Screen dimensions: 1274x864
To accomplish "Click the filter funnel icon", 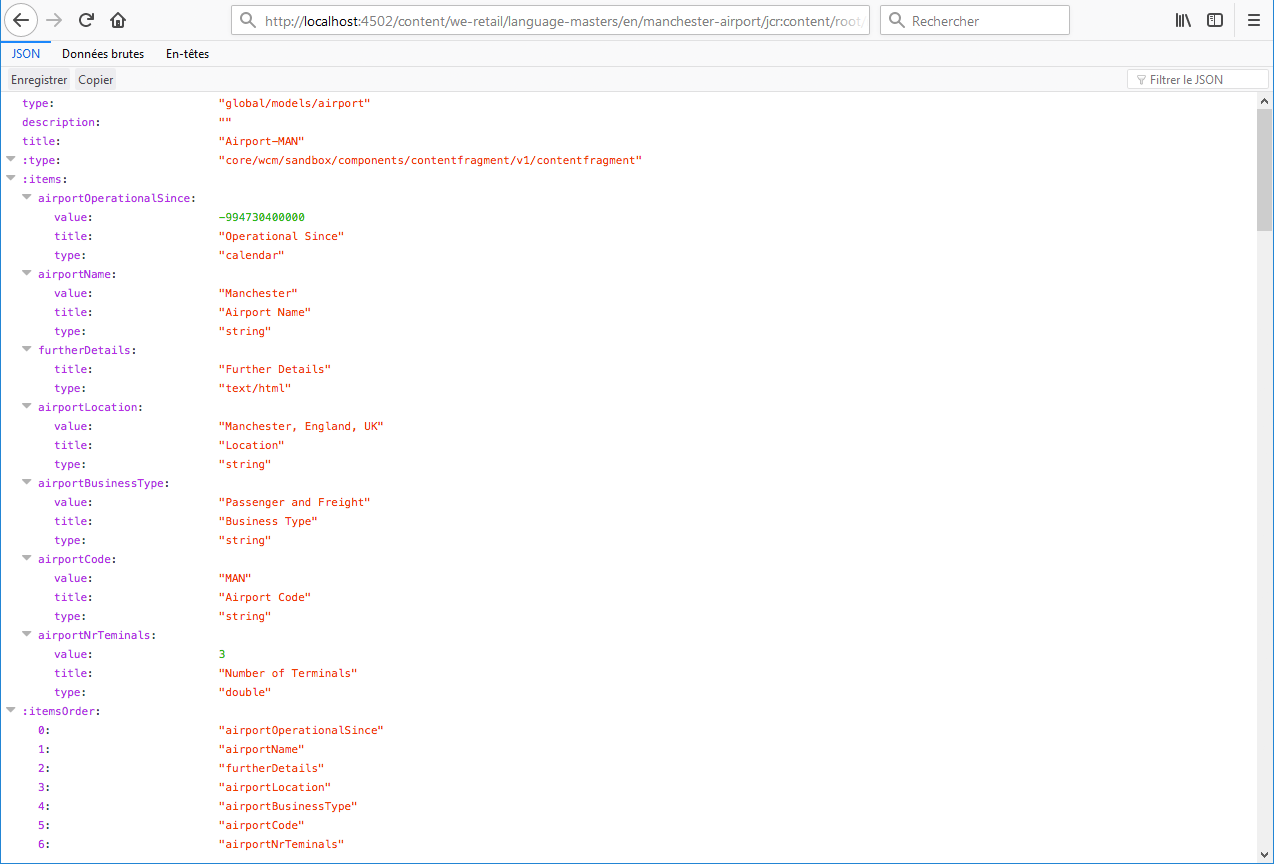I will click(1141, 80).
